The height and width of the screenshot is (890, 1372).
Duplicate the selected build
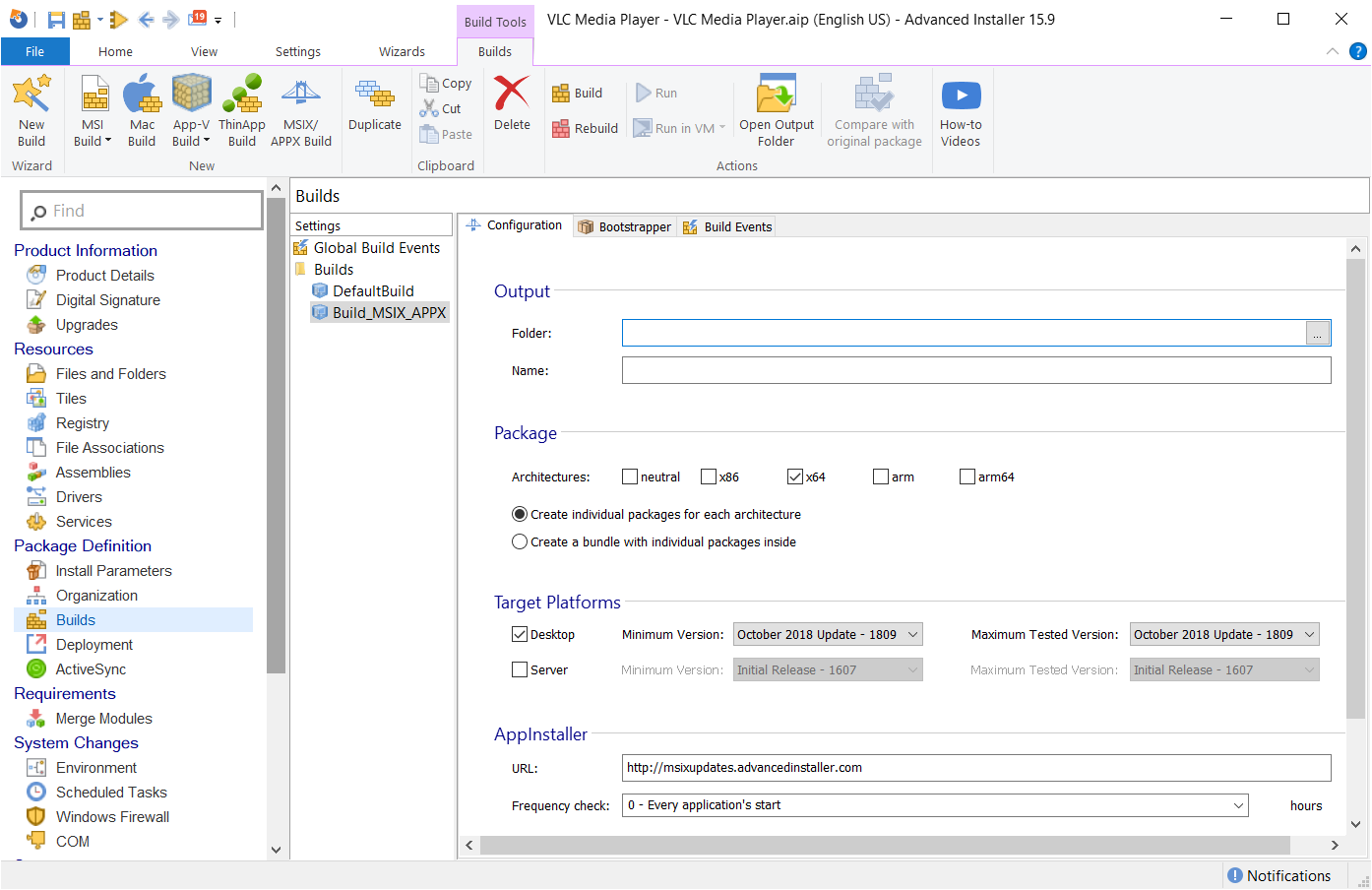point(375,103)
